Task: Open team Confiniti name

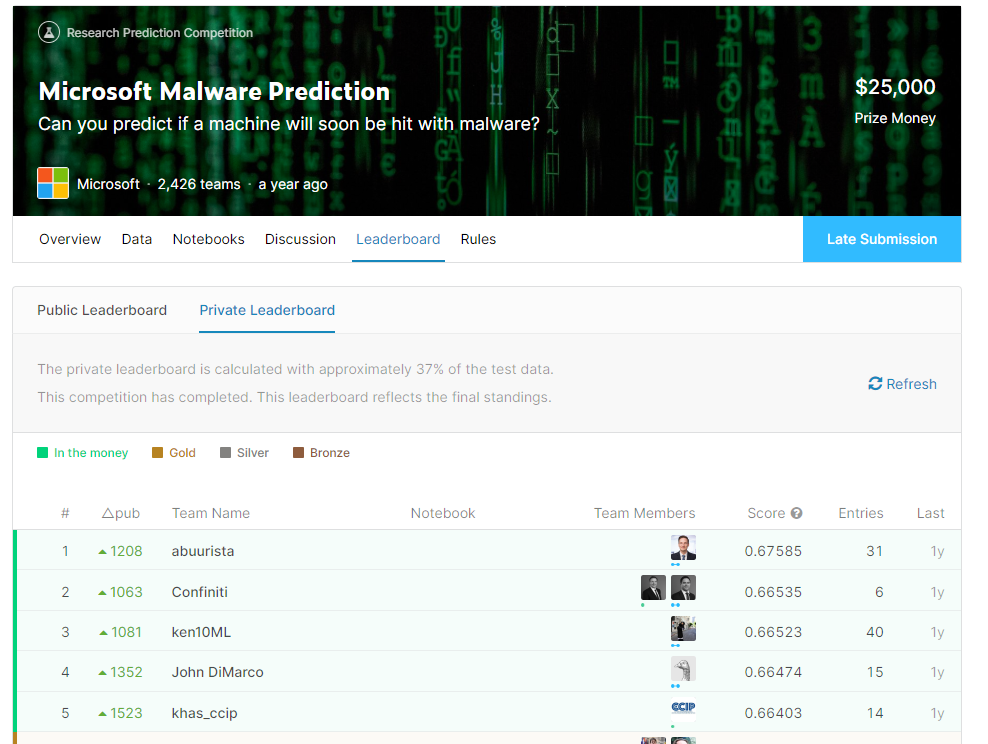Action: tap(200, 592)
